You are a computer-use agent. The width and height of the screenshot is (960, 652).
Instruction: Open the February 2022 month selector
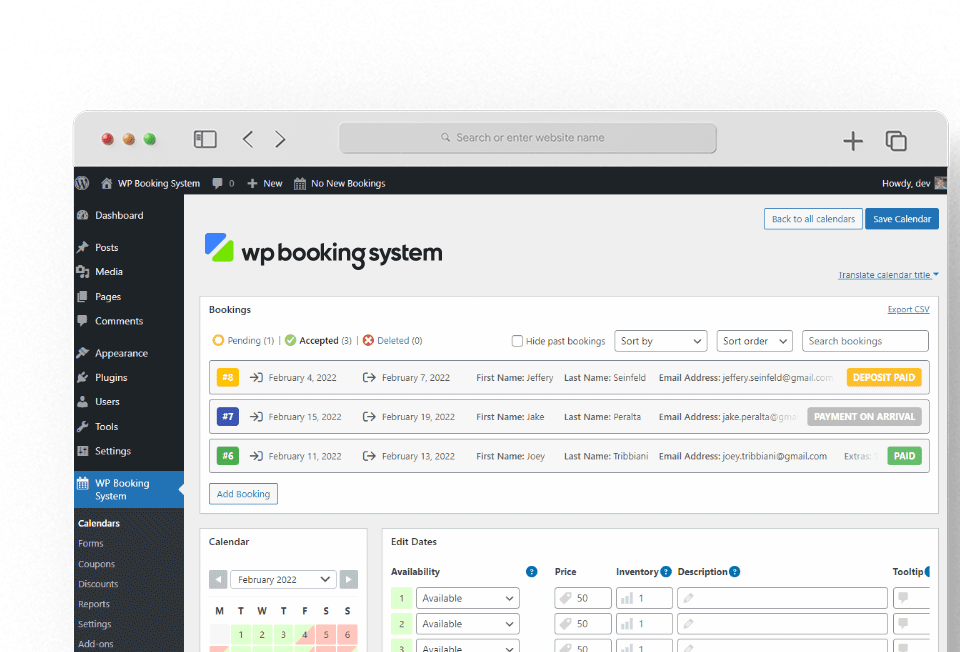(x=284, y=580)
